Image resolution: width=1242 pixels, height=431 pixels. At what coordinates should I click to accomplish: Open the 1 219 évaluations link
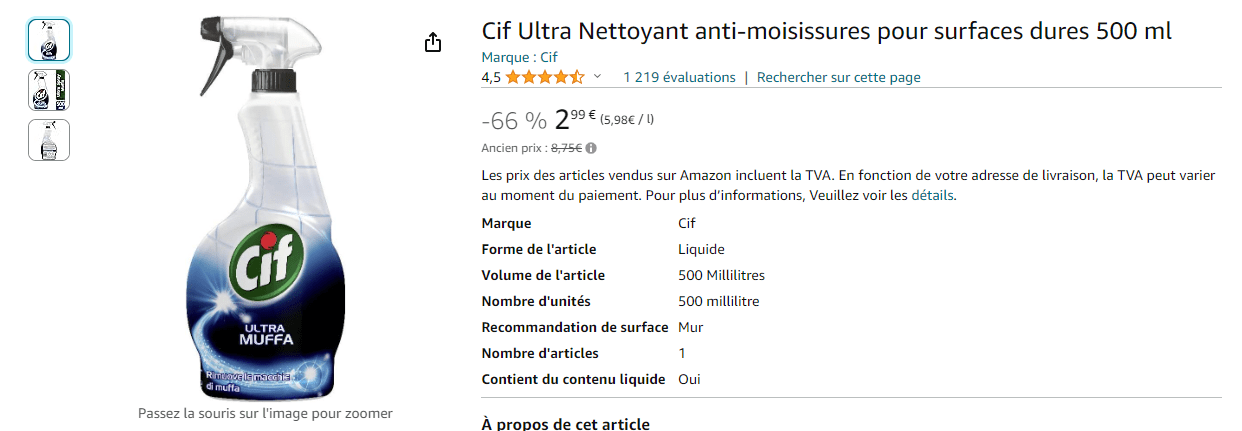679,77
